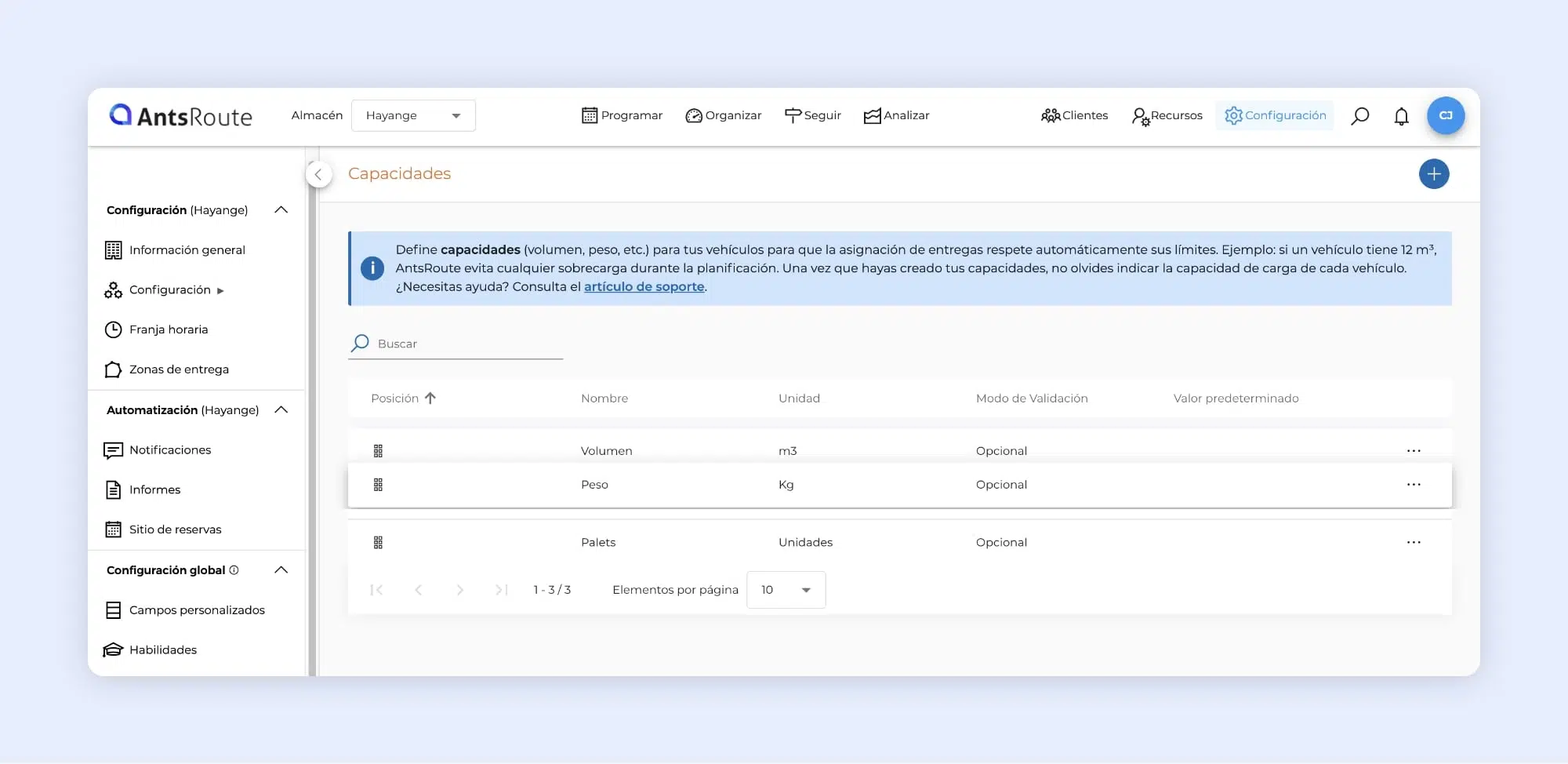Viewport: 1568px width, 764px height.
Task: Open Zonas de entrega in sidebar
Action: [179, 369]
